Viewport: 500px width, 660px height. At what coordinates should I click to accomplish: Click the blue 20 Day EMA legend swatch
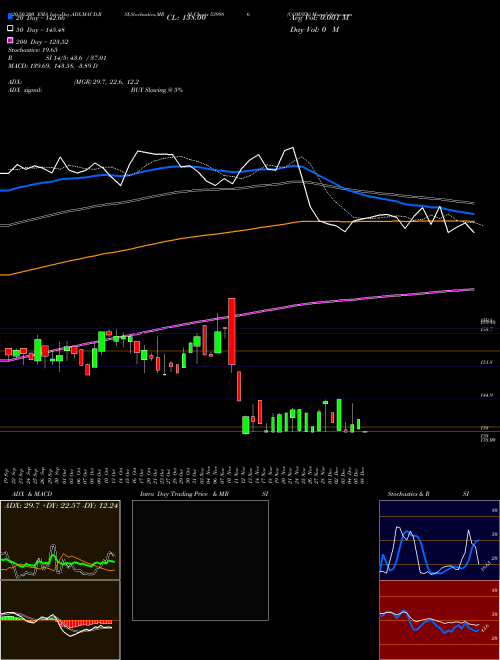point(11,17)
